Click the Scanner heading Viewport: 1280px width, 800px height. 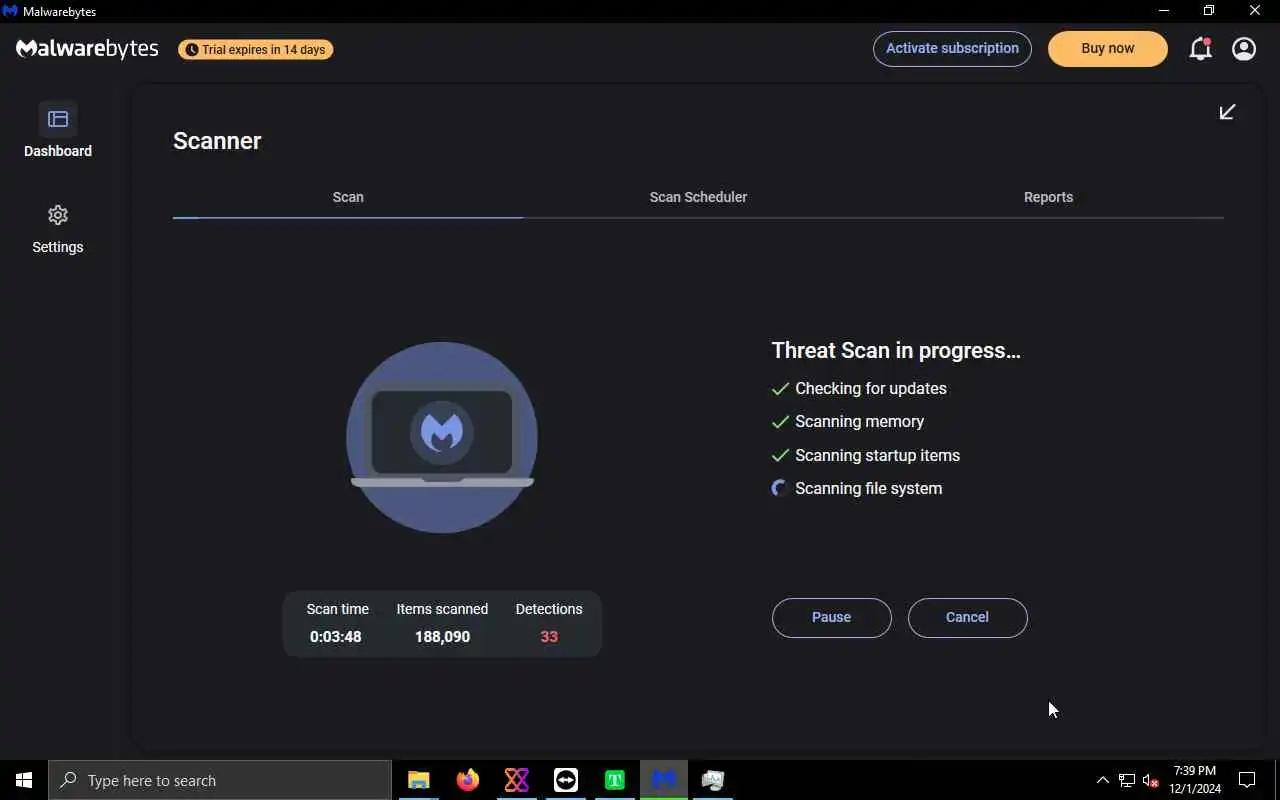point(217,141)
